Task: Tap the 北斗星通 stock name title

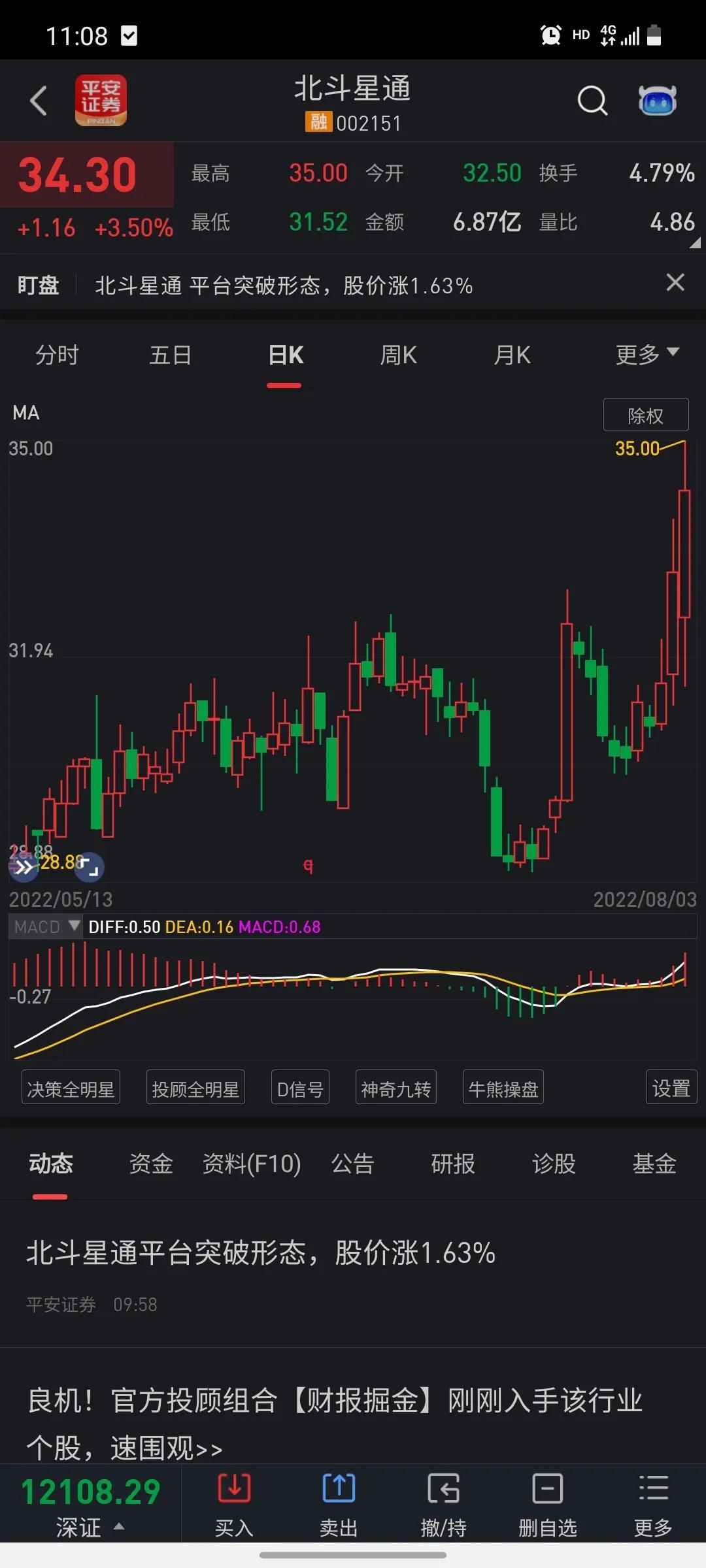Action: 352,88
